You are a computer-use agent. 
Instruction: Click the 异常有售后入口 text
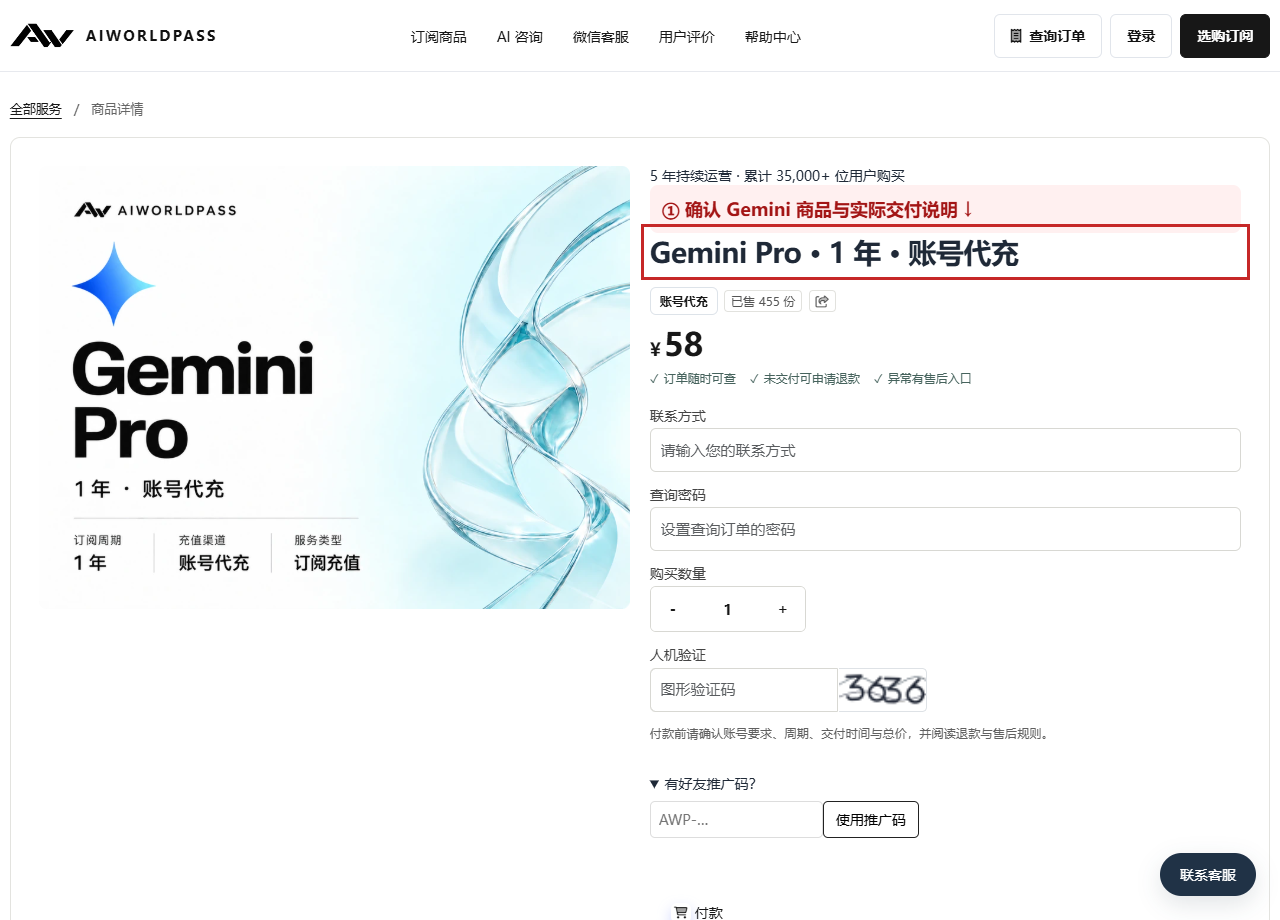click(x=922, y=379)
